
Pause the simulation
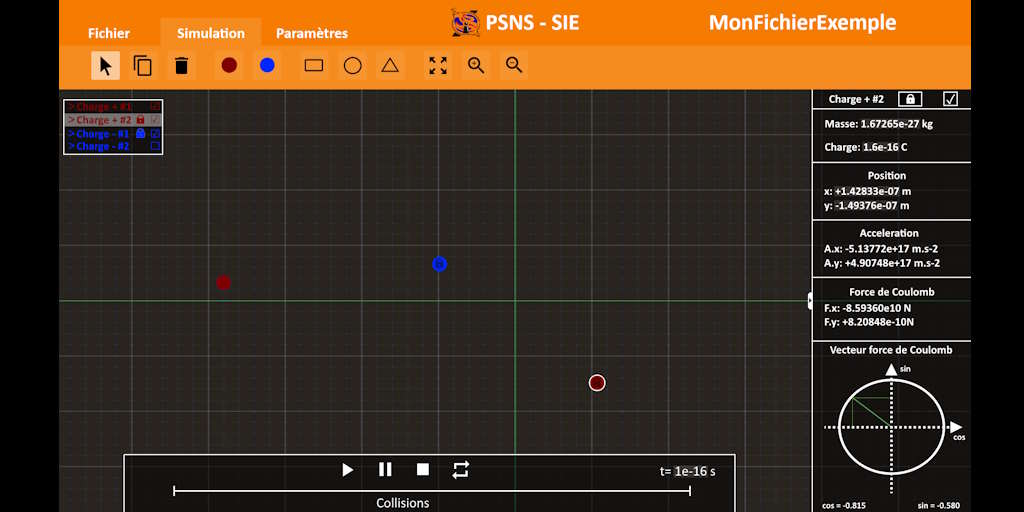[385, 470]
